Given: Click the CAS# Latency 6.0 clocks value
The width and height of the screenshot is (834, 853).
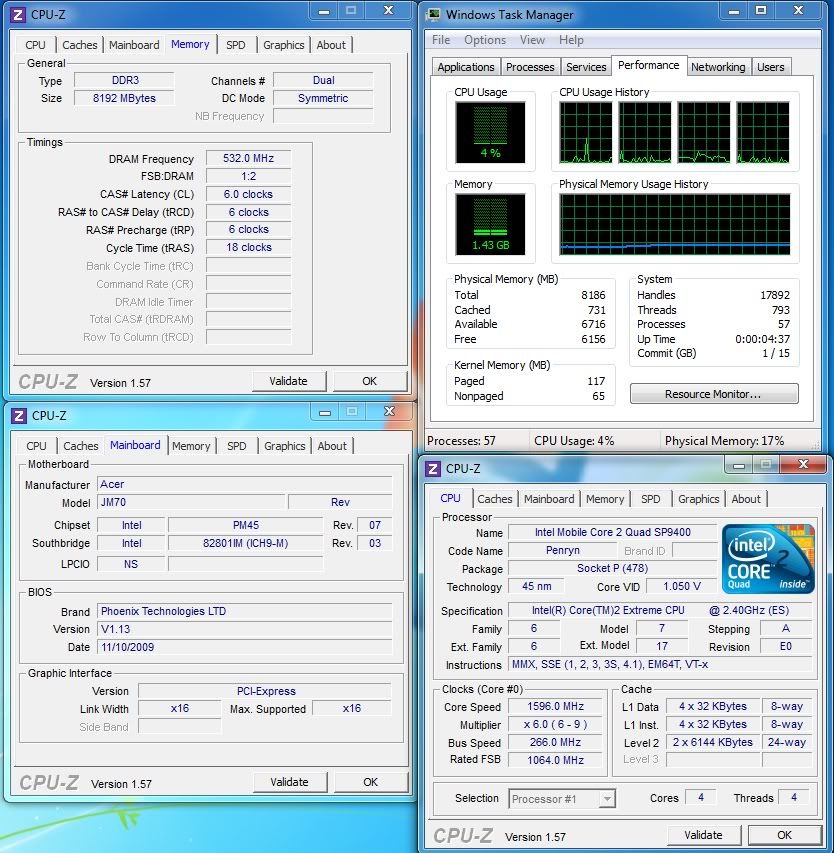Looking at the screenshot, I should [x=249, y=194].
